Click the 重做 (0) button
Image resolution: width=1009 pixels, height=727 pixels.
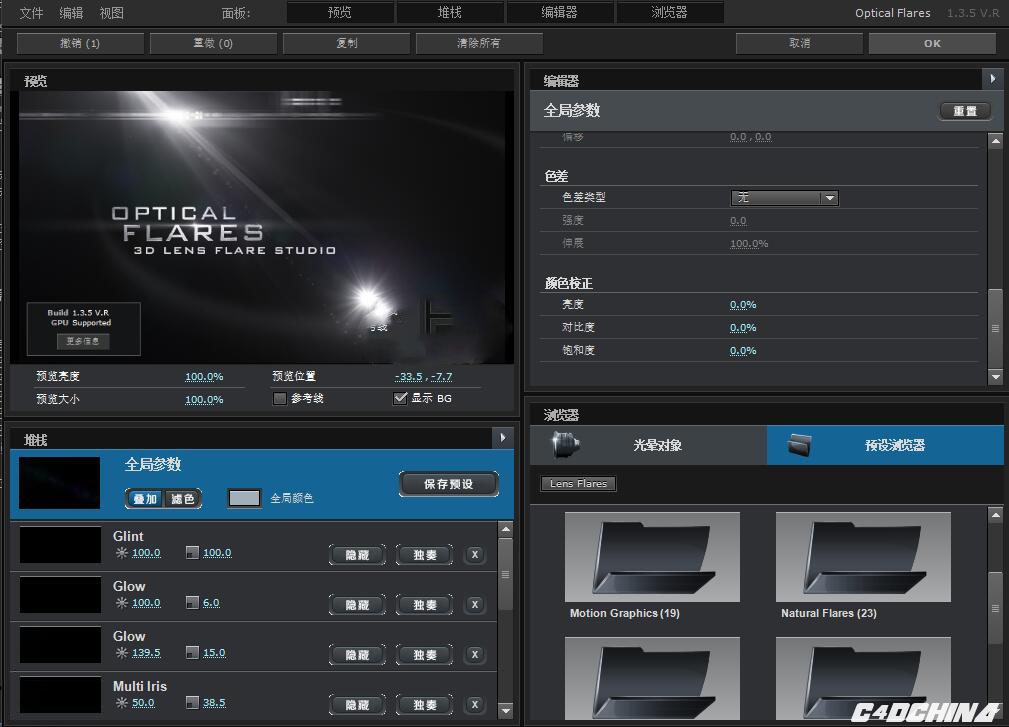213,43
